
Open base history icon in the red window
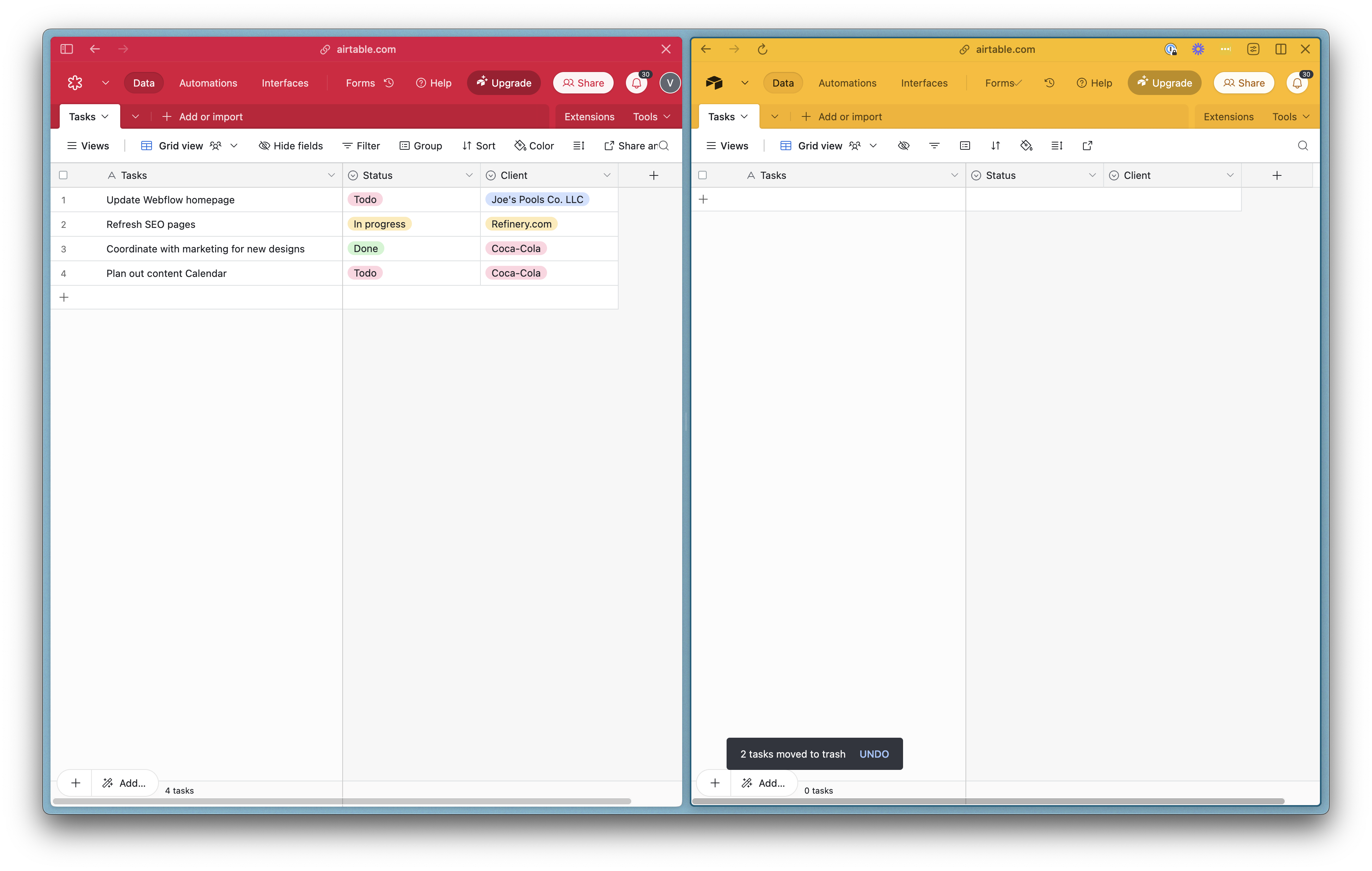(389, 83)
